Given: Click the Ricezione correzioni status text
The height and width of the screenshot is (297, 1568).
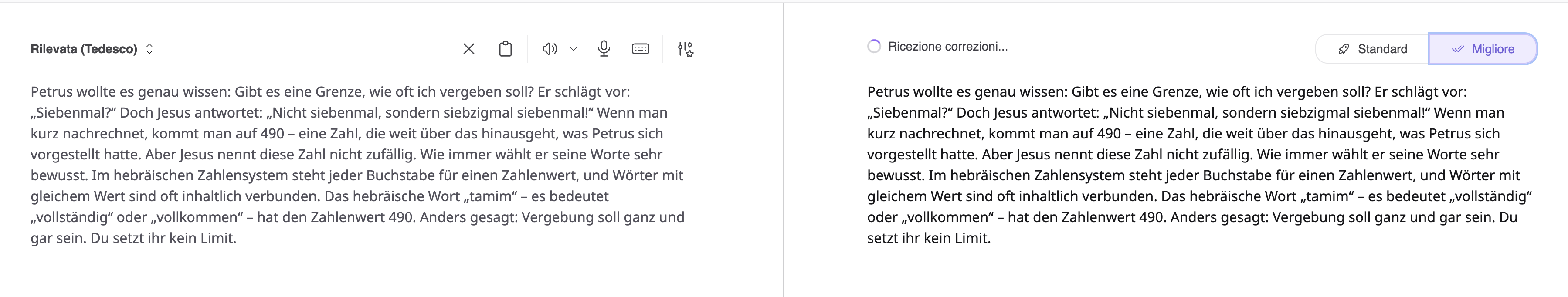Looking at the screenshot, I should (x=948, y=47).
